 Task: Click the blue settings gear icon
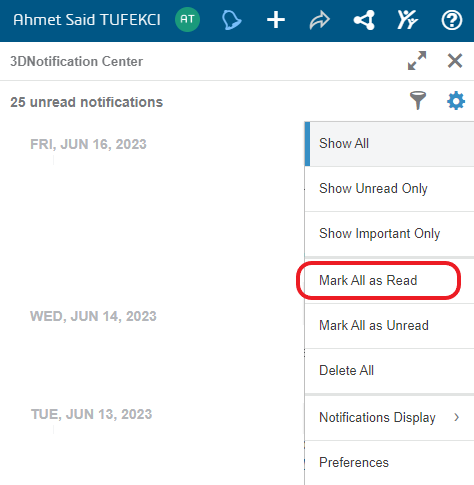[456, 101]
